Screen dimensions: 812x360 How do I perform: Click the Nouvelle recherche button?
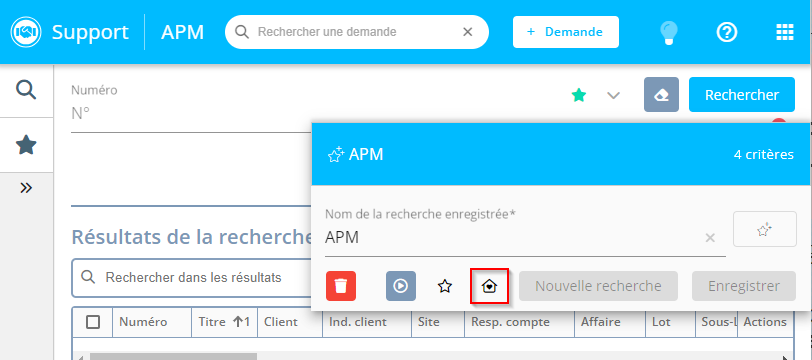pos(598,286)
